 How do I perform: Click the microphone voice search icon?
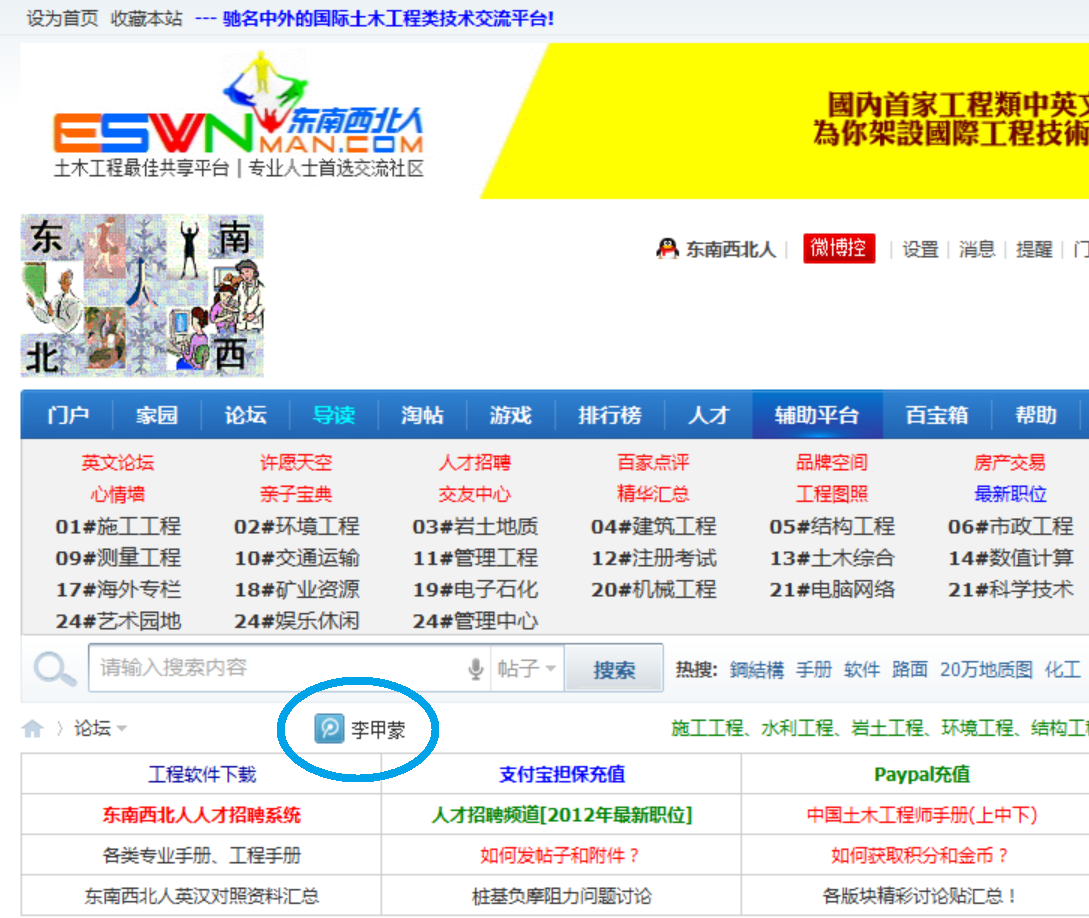point(476,669)
